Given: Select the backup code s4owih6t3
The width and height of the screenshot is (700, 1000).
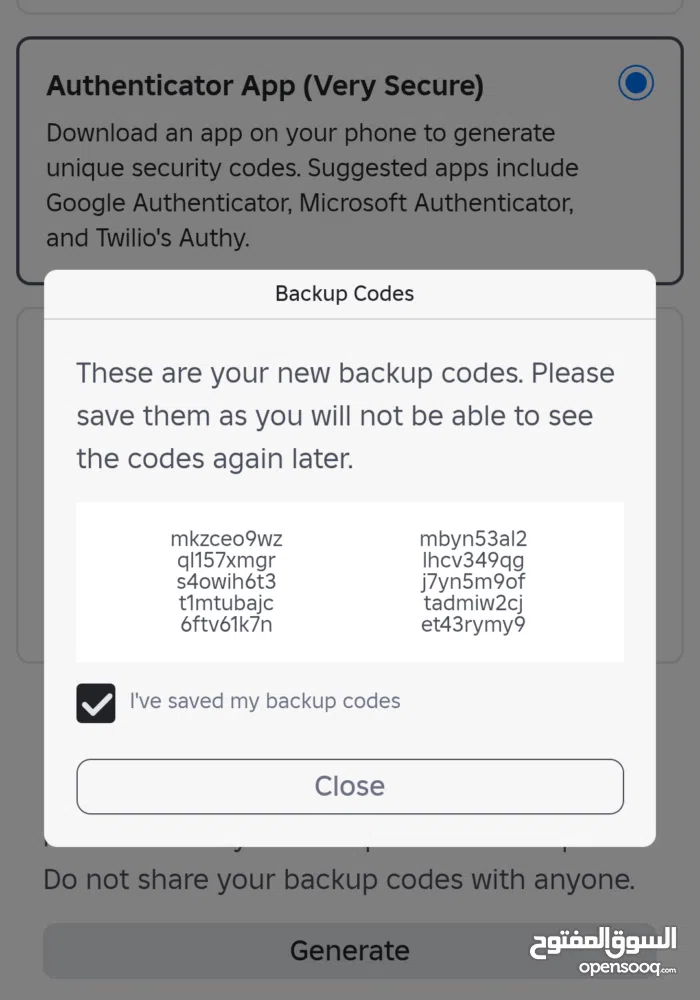Looking at the screenshot, I should (x=226, y=582).
